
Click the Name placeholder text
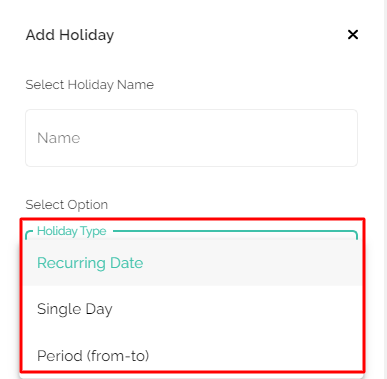coord(59,138)
